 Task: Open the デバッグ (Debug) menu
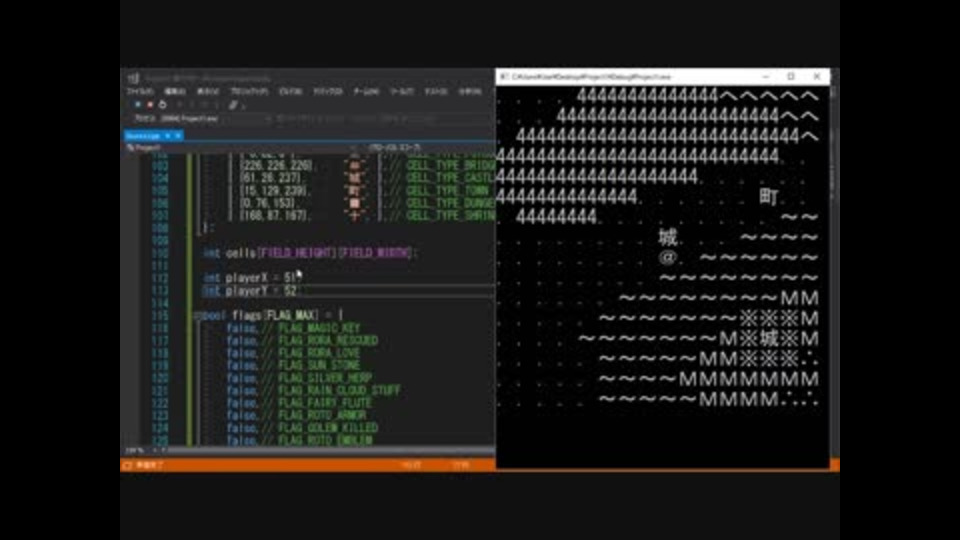coord(328,91)
